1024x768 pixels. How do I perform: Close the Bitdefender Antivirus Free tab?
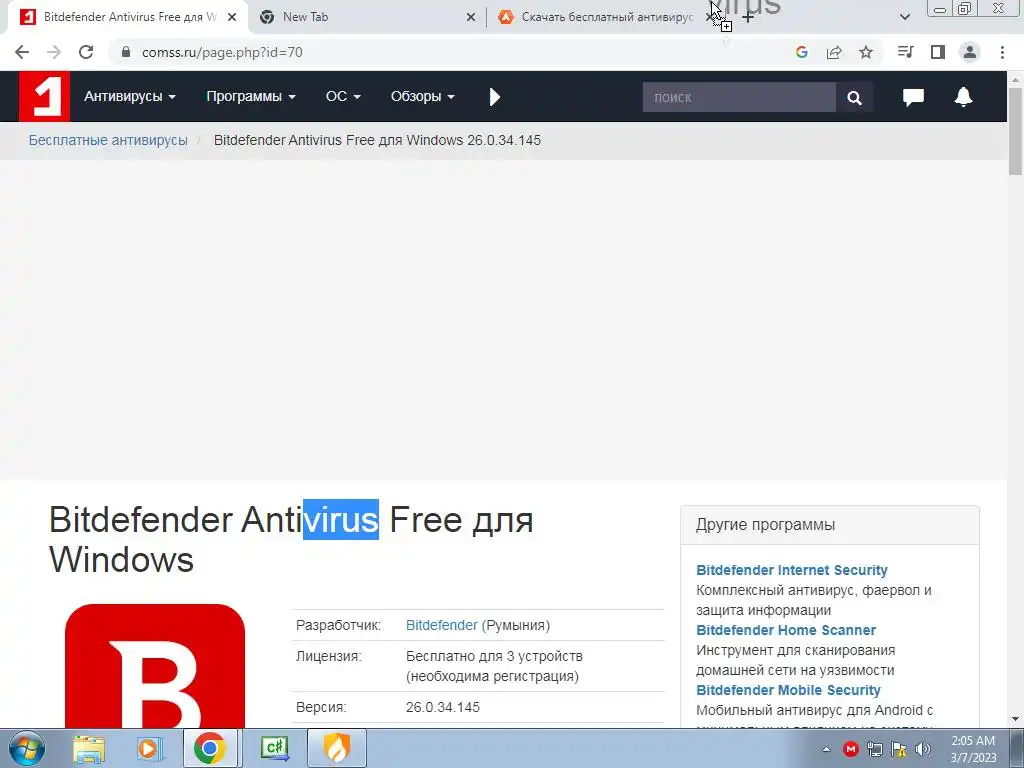232,18
